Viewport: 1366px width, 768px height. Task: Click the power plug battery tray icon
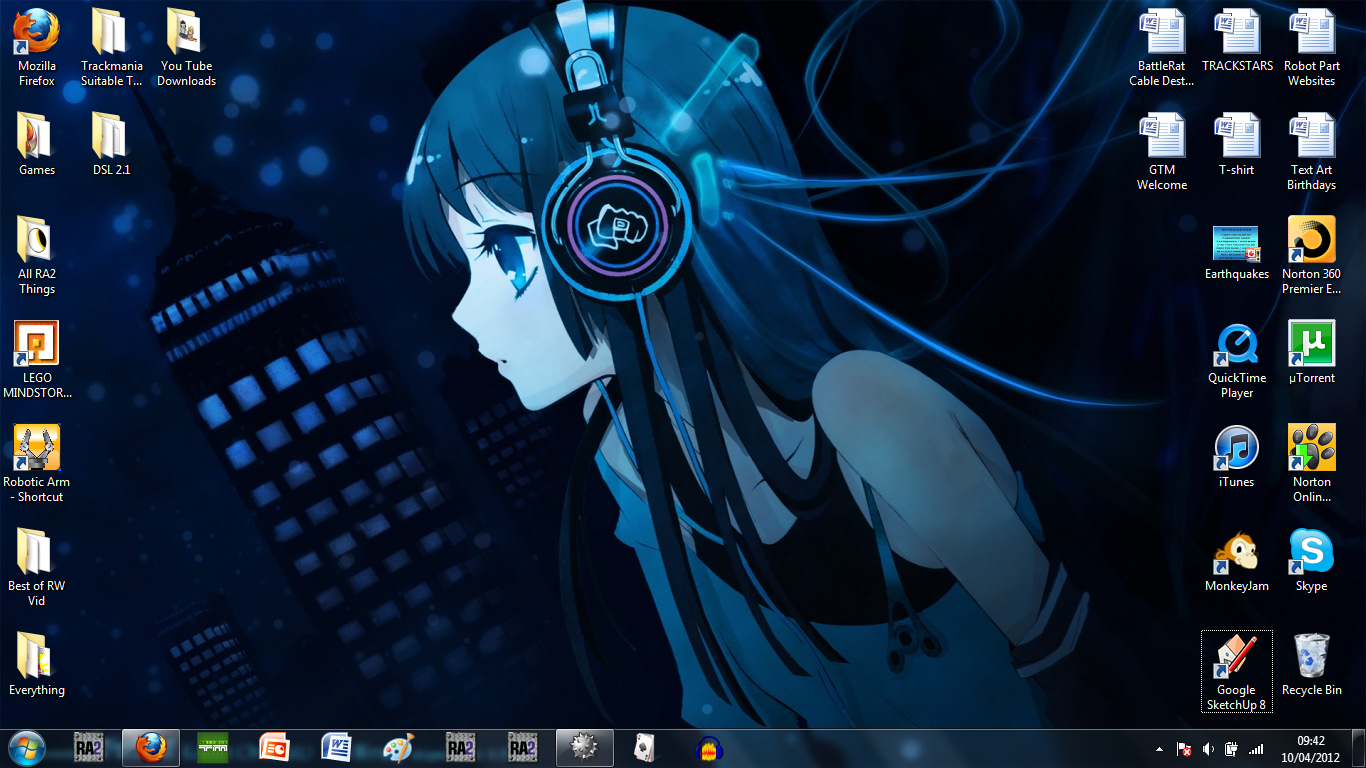(x=1232, y=748)
